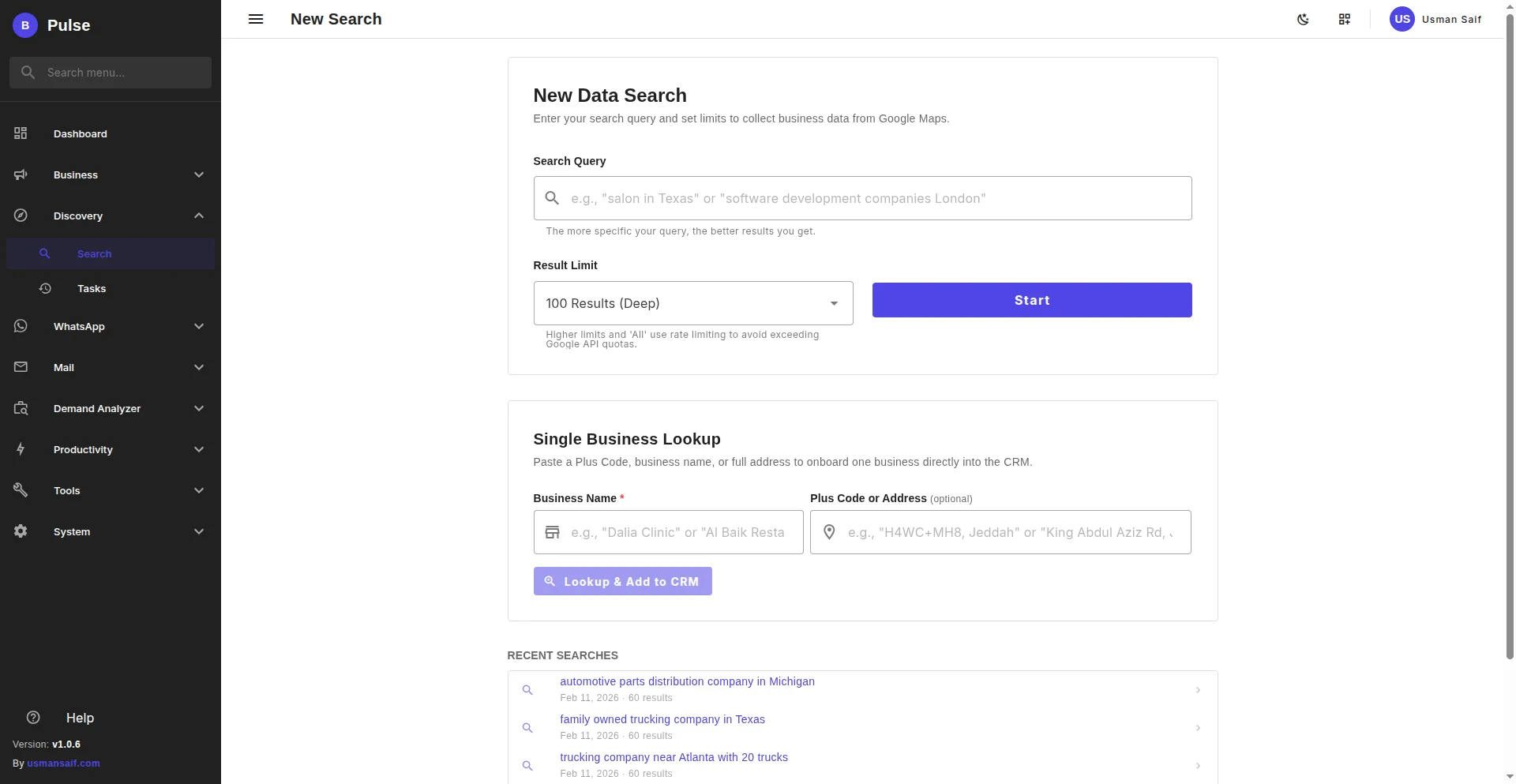Open the US user avatar menu
This screenshot has height=784, width=1516.
click(1402, 19)
